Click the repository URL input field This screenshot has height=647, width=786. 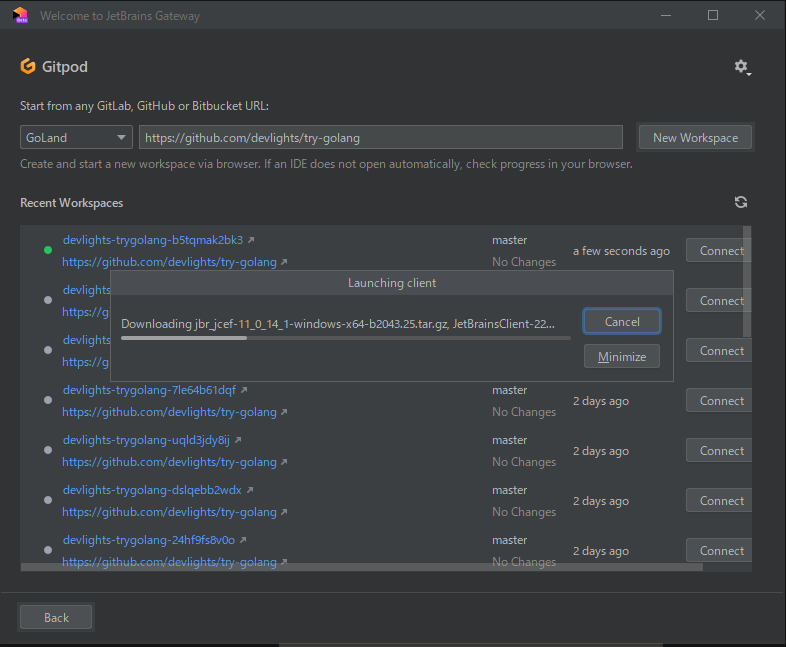[381, 137]
